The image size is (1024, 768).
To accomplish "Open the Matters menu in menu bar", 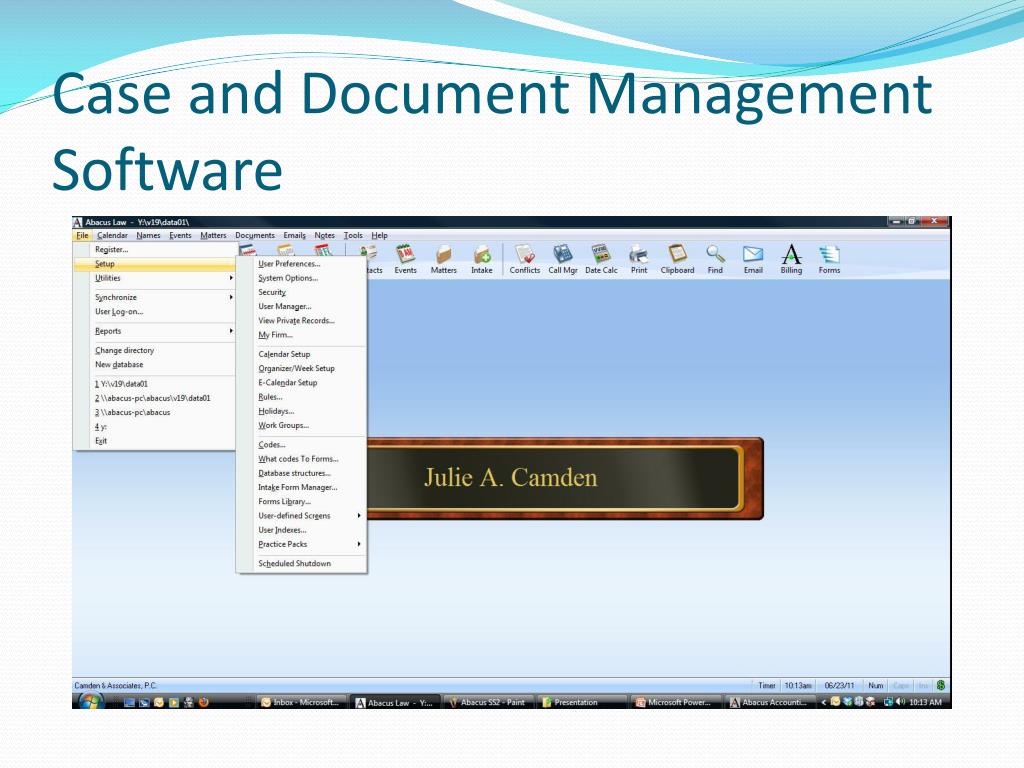I will [213, 235].
